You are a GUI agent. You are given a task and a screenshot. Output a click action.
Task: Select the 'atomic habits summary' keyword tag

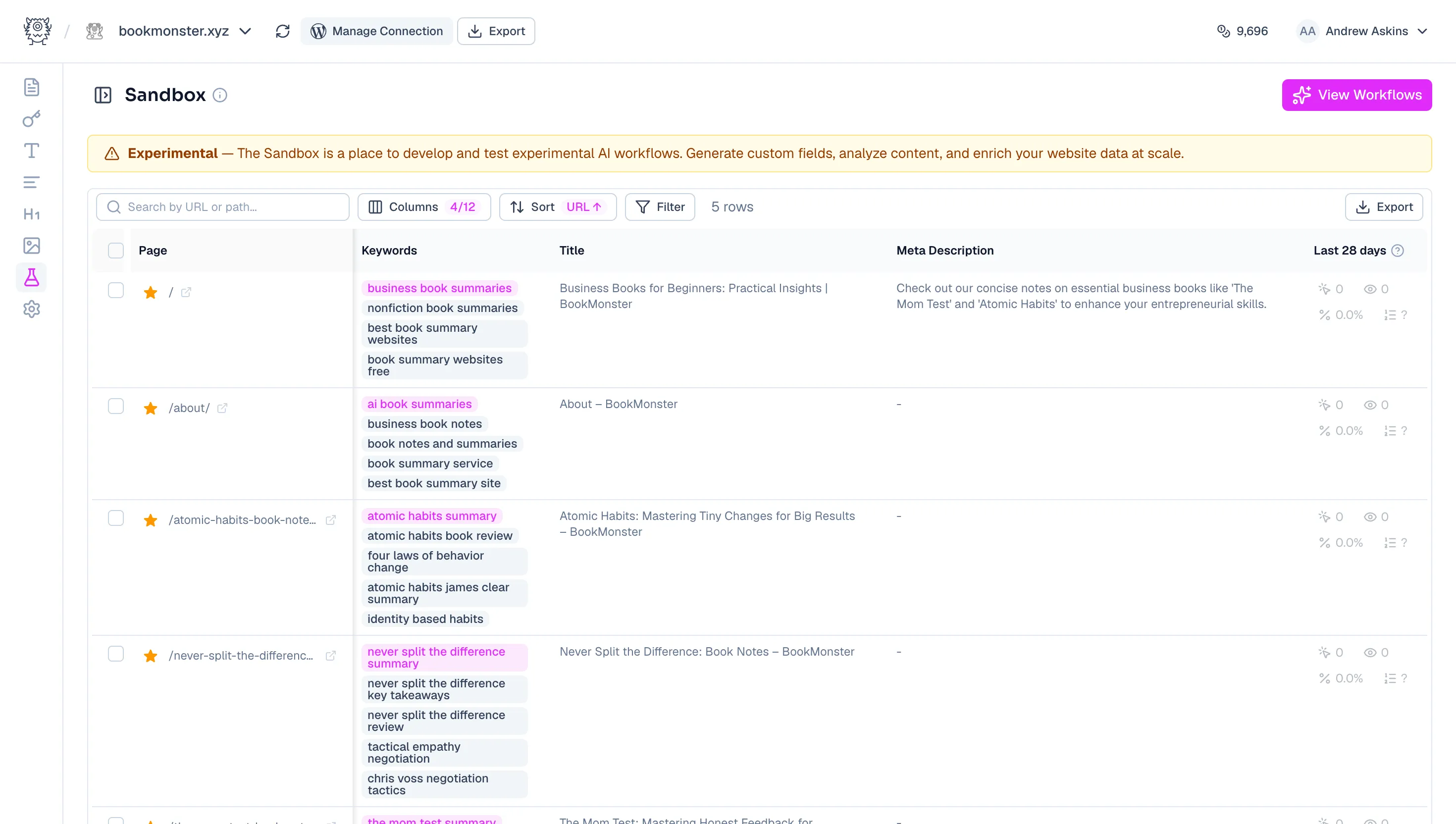pos(432,516)
